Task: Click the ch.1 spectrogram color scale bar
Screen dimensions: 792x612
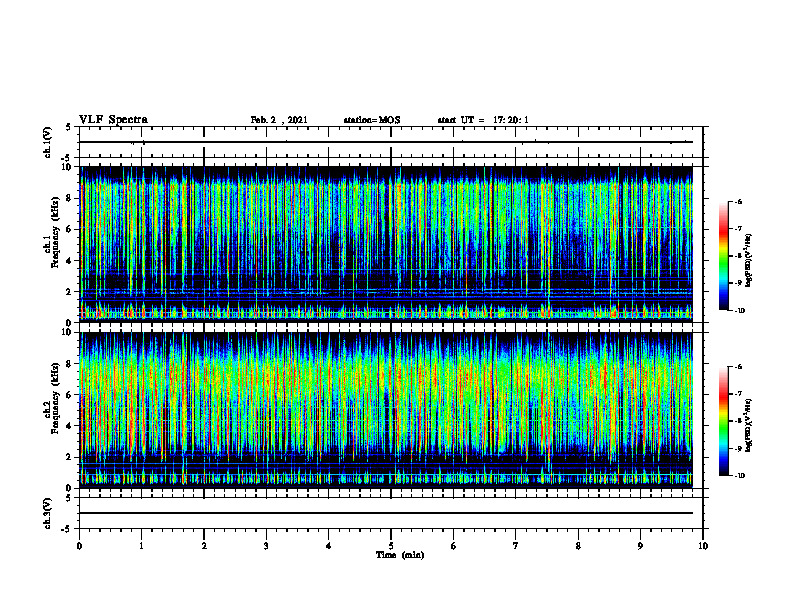Action: pos(723,256)
